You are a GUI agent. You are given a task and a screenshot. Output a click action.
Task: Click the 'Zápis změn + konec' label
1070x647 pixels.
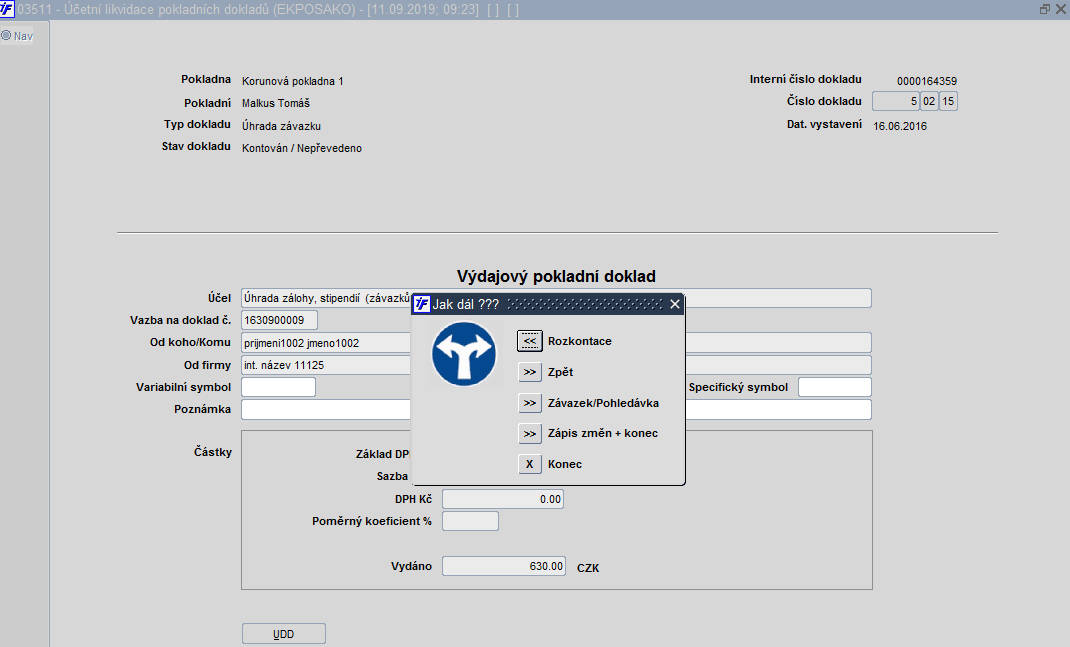point(603,433)
